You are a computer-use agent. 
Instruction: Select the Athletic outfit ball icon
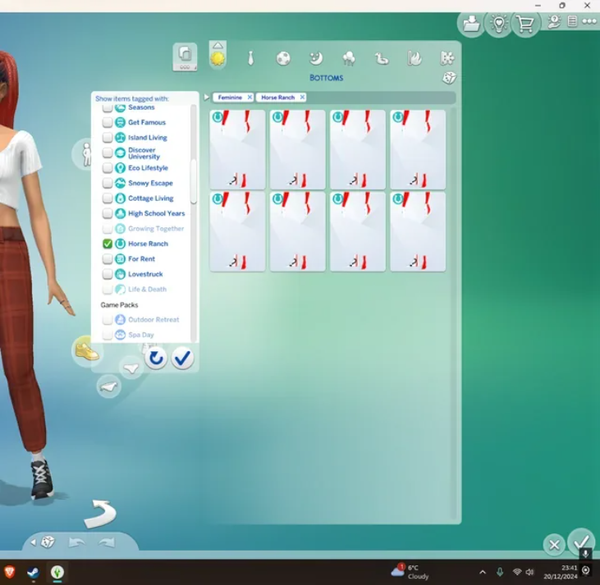[283, 59]
